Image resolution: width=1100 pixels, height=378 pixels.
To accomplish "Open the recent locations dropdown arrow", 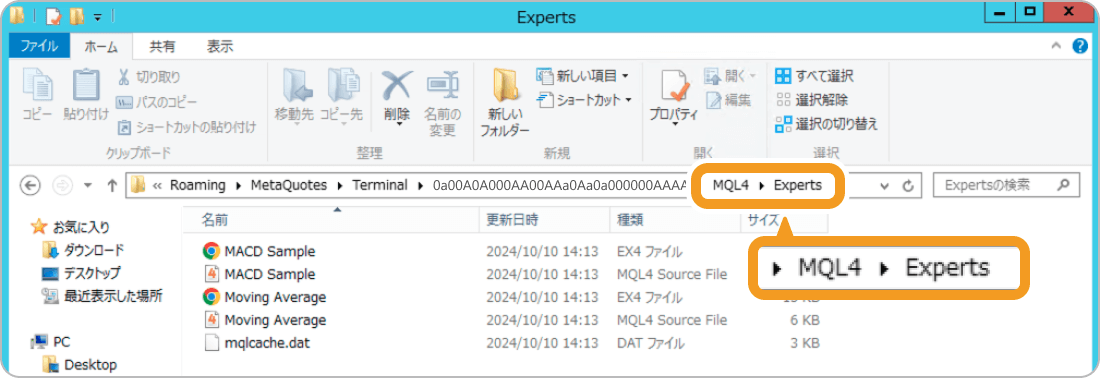I will [88, 186].
